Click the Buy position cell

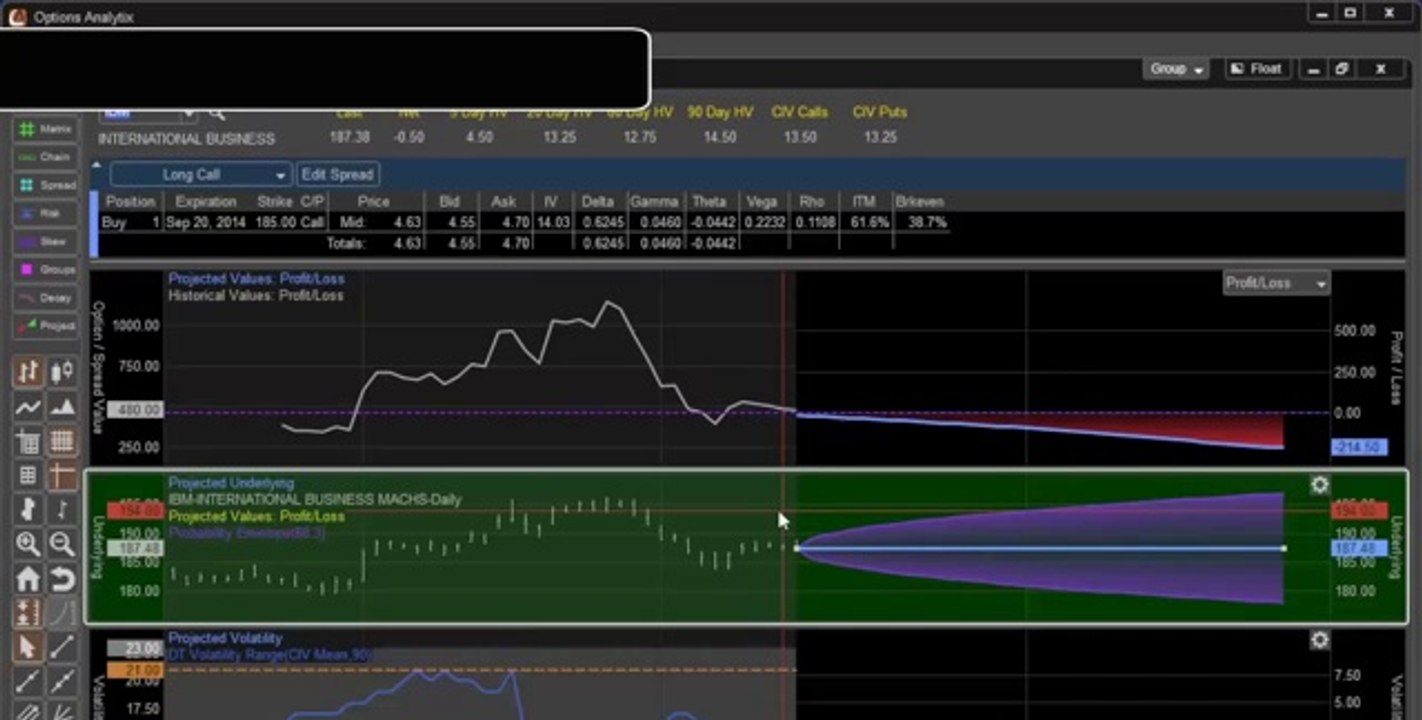(x=114, y=222)
